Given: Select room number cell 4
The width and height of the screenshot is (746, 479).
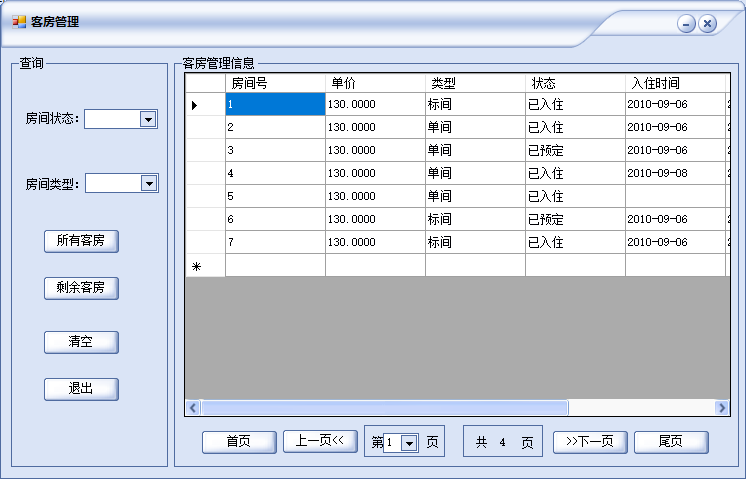Looking at the screenshot, I should (x=275, y=173).
